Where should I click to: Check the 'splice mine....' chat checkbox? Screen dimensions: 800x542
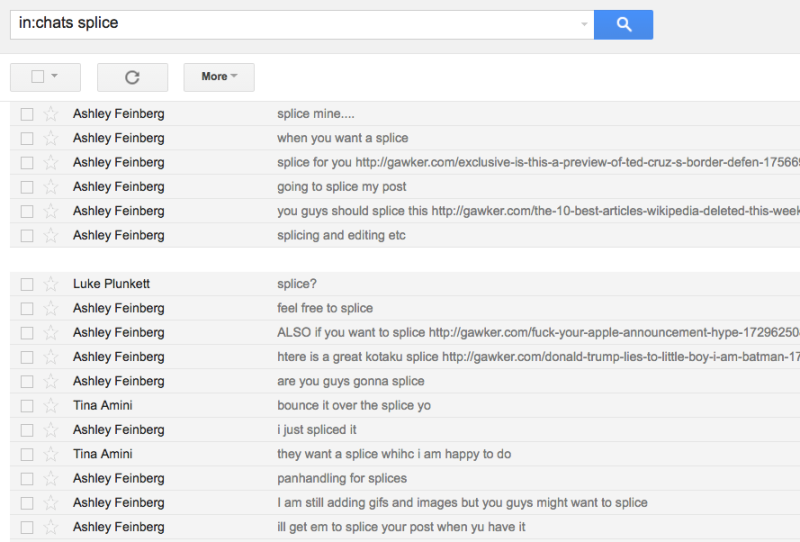tap(27, 114)
